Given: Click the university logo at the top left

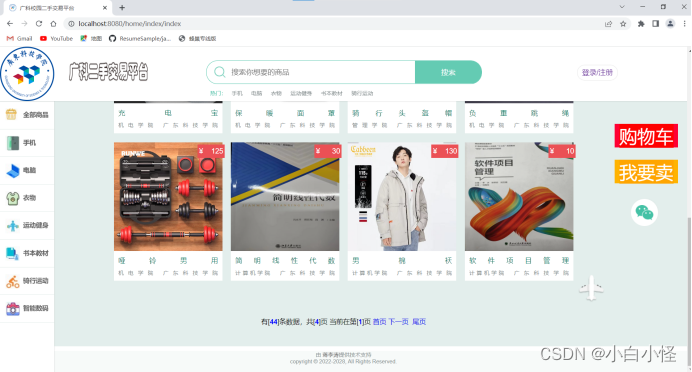Looking at the screenshot, I should coord(27,74).
